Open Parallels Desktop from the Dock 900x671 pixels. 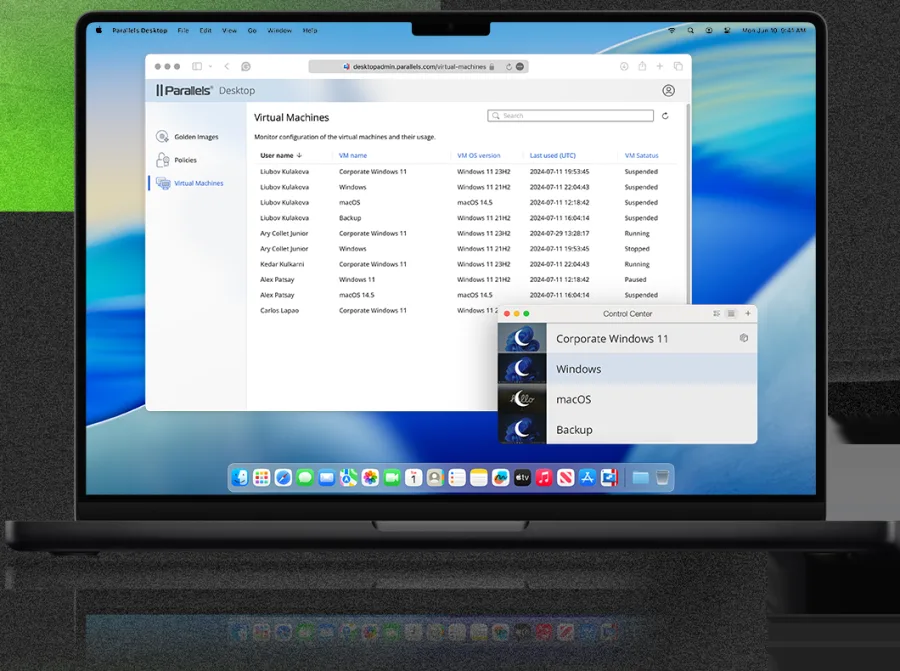(609, 478)
